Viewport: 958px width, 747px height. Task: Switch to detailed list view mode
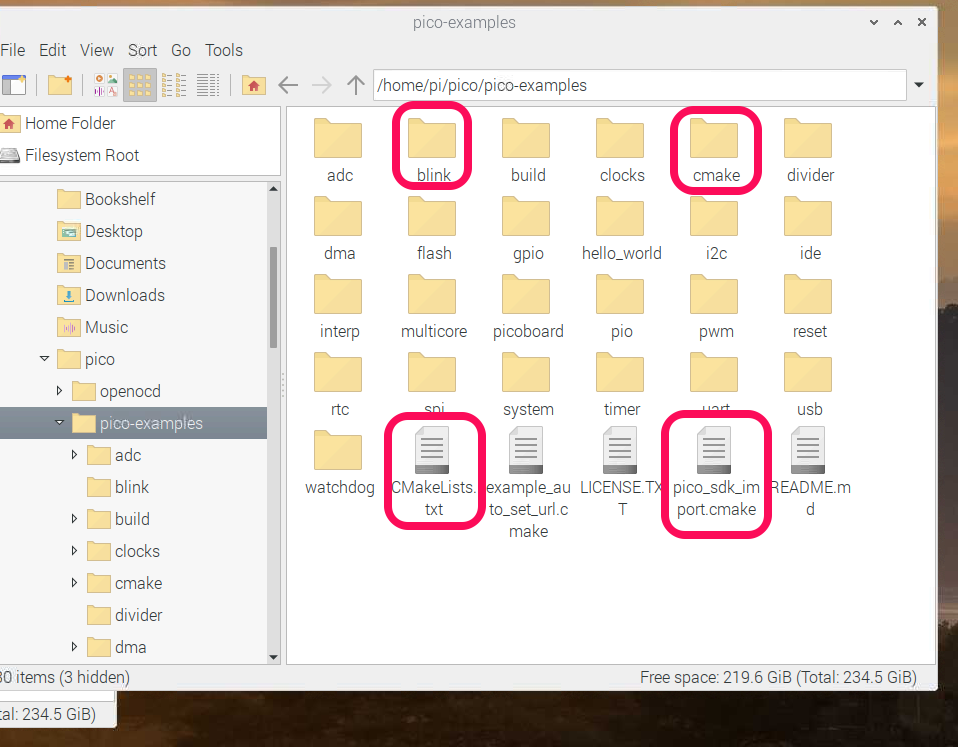coord(208,85)
